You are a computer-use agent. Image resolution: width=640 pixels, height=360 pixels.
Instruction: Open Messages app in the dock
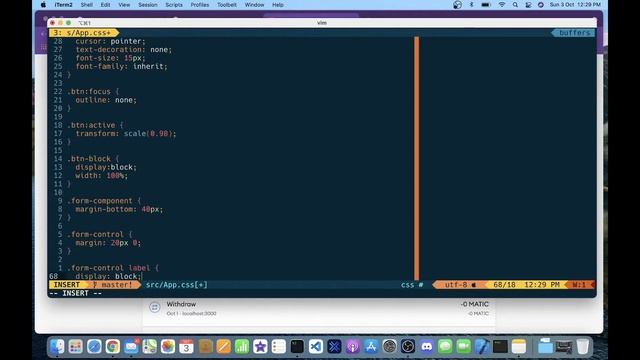tap(445, 347)
